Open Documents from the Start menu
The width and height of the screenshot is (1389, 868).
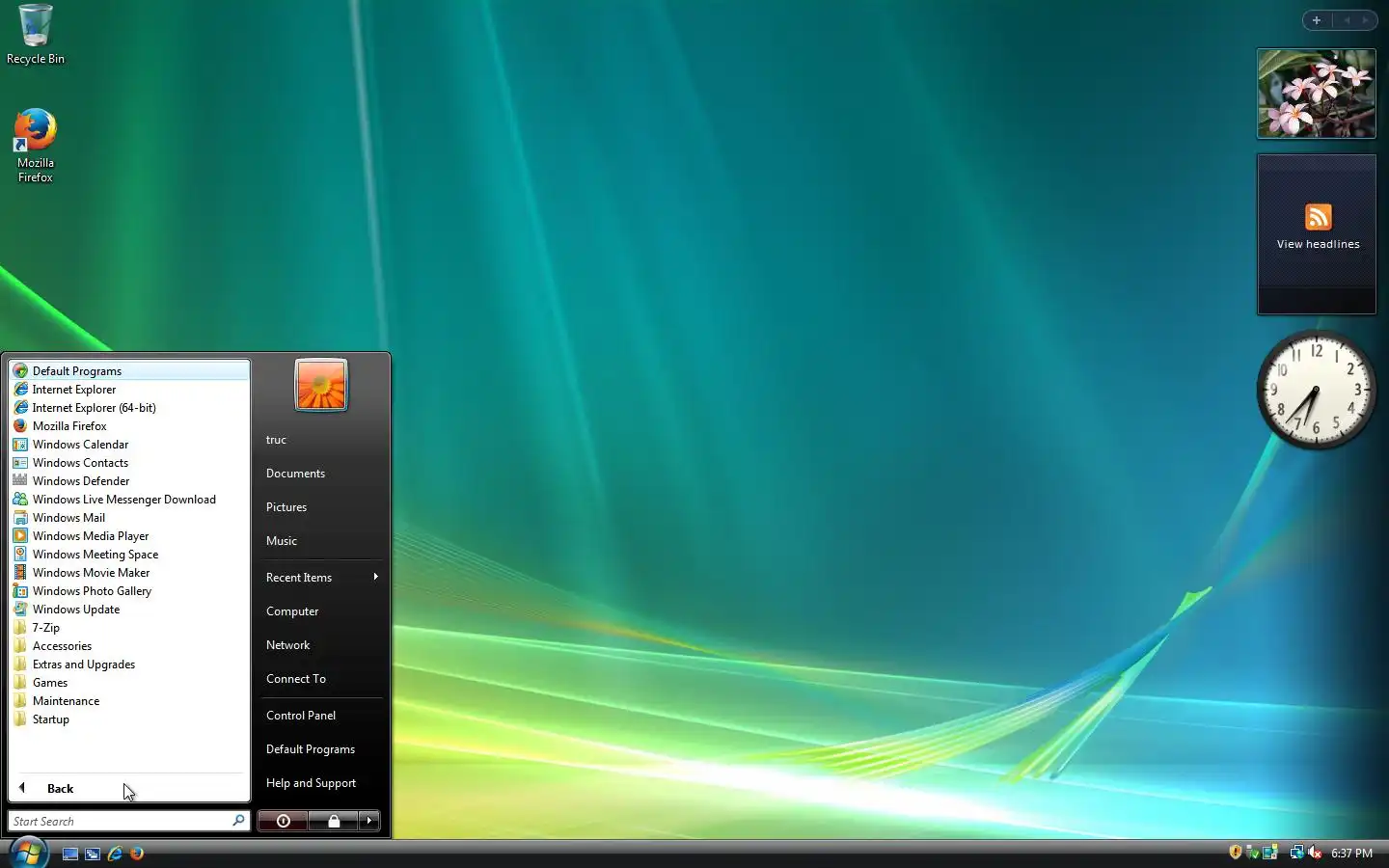click(x=321, y=474)
